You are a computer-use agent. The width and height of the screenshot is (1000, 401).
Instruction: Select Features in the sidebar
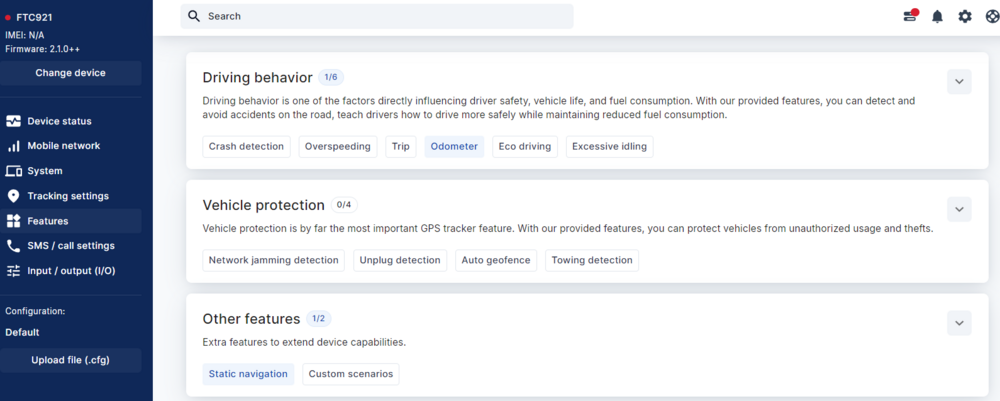[47, 221]
